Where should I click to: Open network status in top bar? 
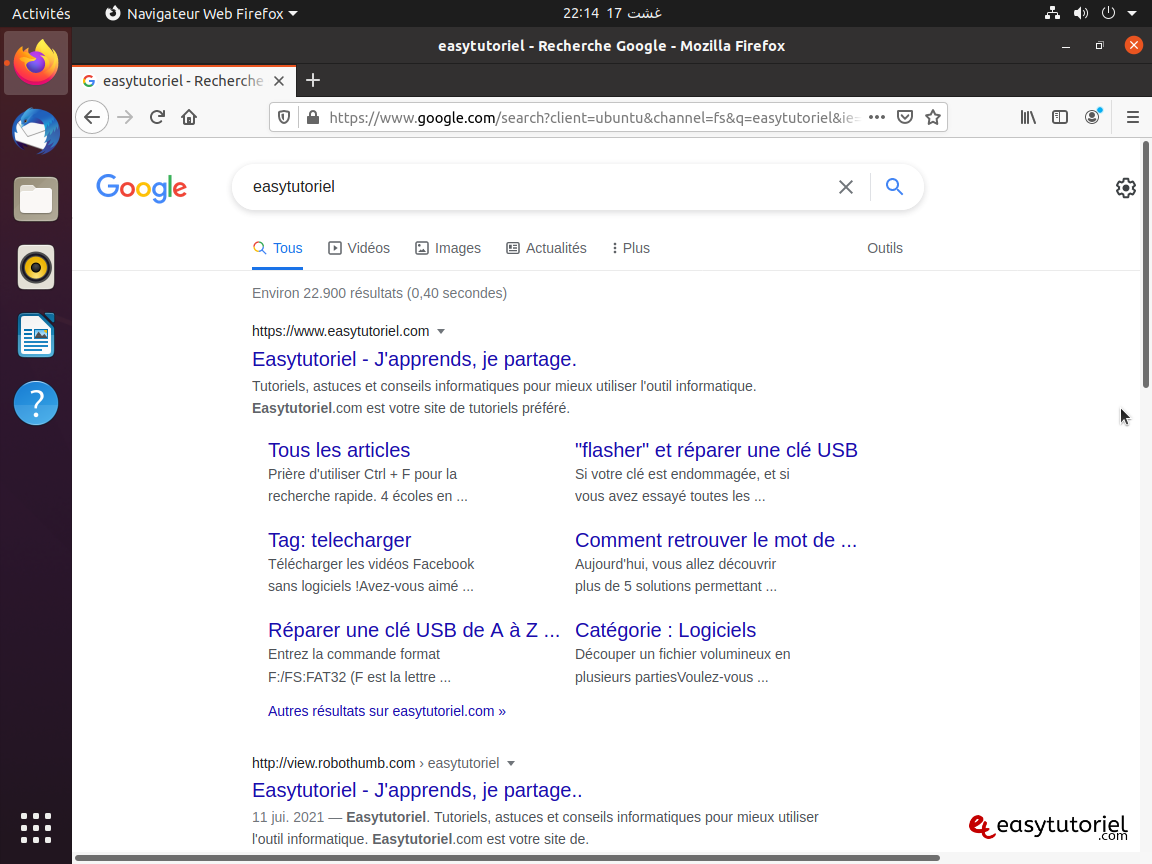[x=1052, y=13]
